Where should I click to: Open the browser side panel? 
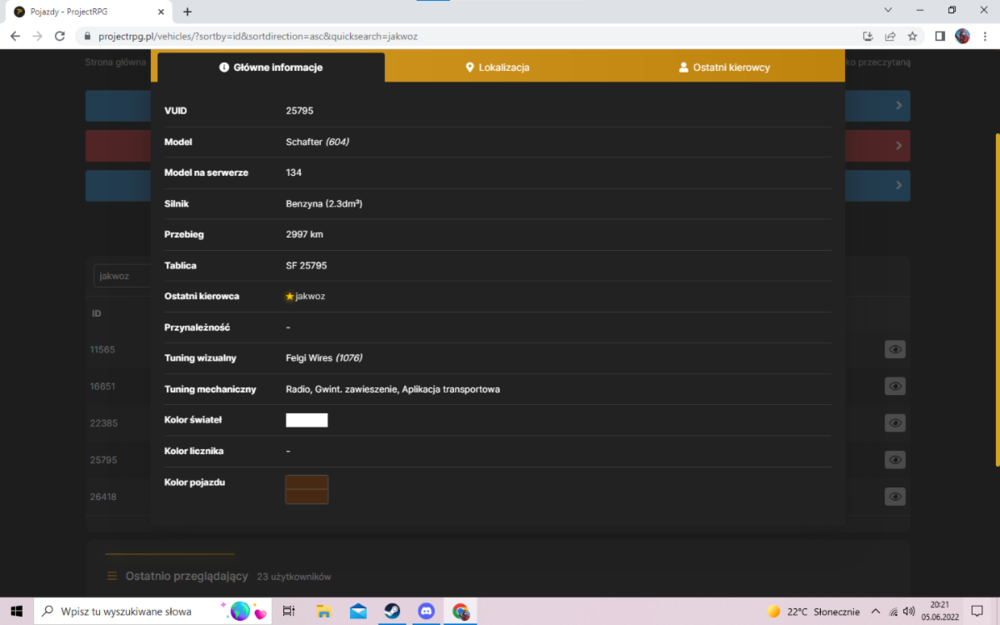tap(939, 36)
